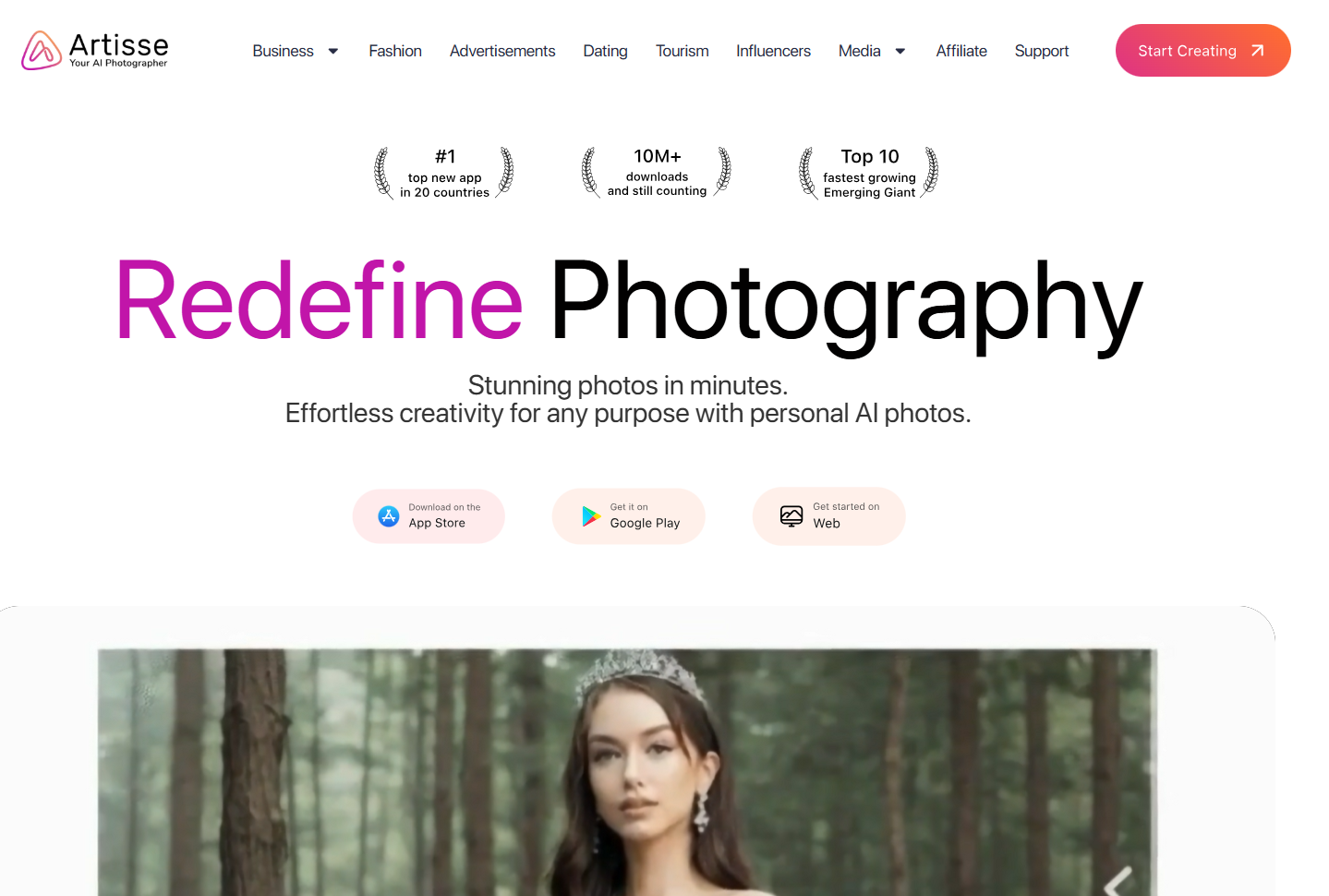Click the Artisse logo icon
1329x896 pixels.
pos(42,51)
